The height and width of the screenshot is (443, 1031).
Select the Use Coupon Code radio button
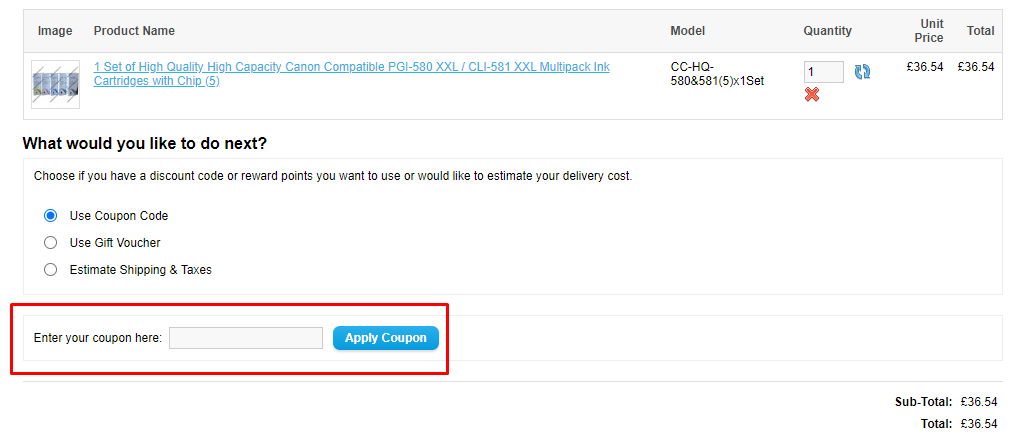point(51,216)
